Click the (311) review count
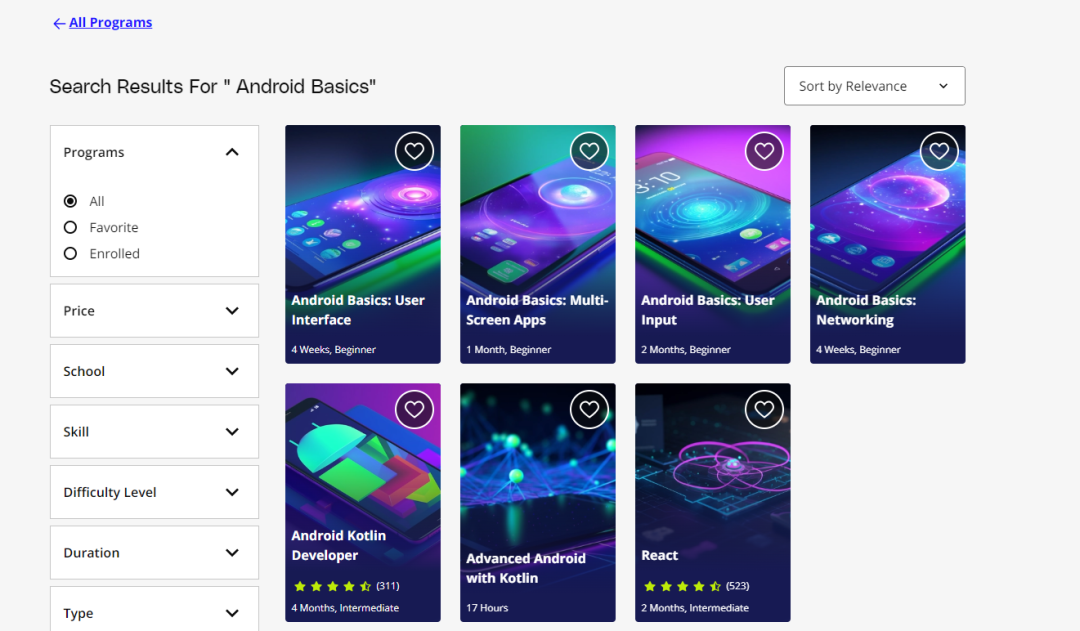Image resolution: width=1080 pixels, height=631 pixels. click(388, 586)
